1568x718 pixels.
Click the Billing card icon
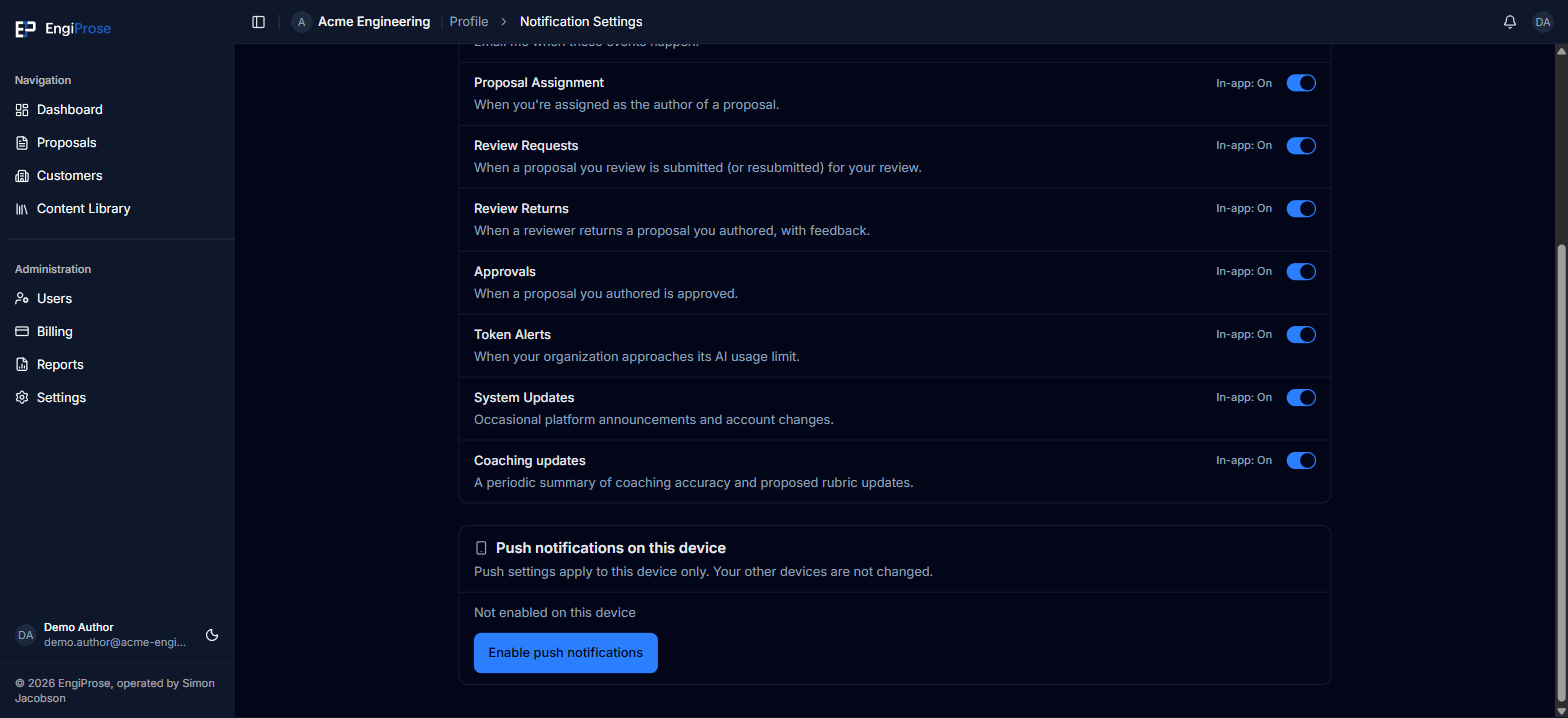22,332
